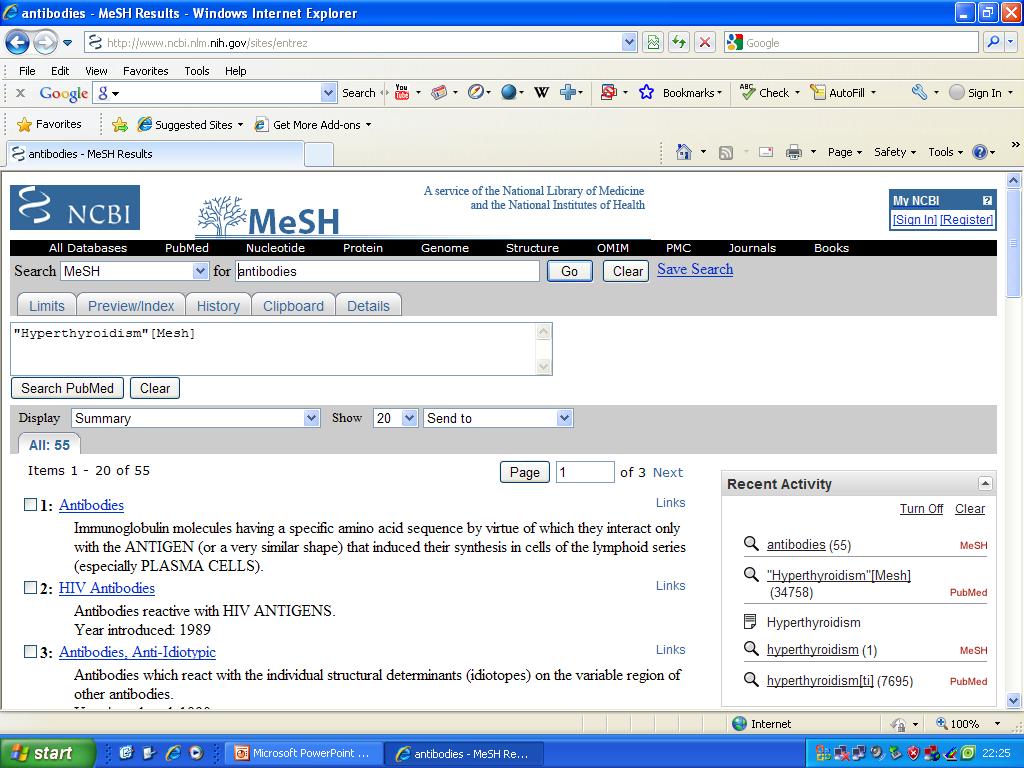
Task: Open the Show 20 items dropdown
Action: [409, 418]
